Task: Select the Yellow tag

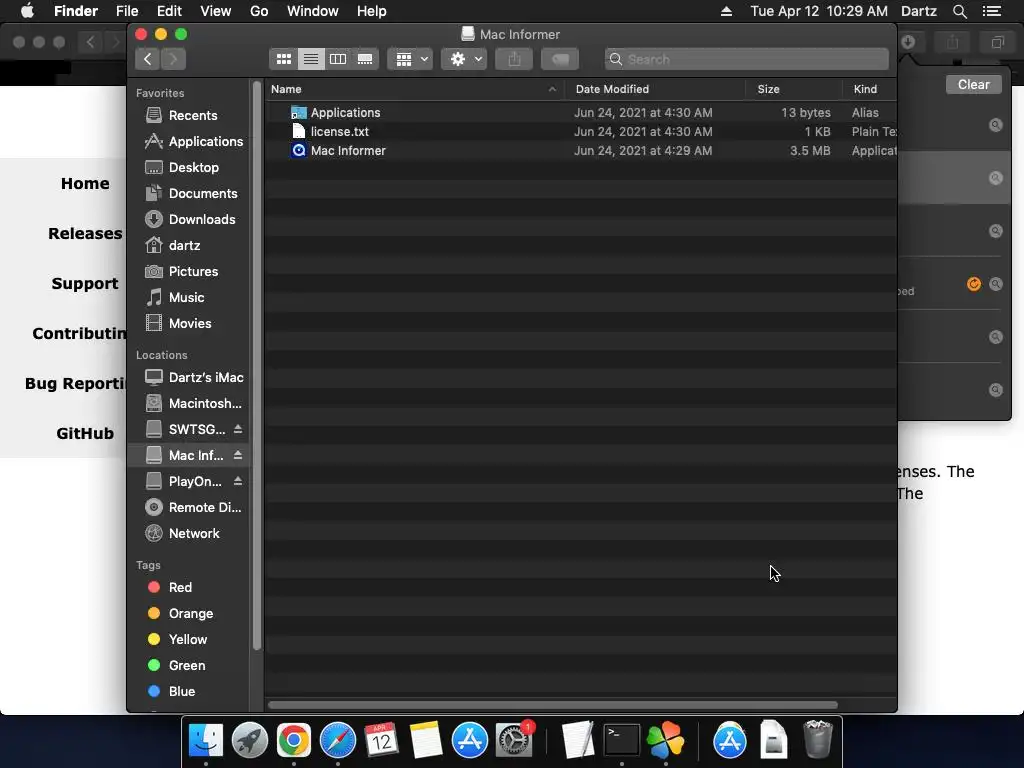Action: [189, 639]
